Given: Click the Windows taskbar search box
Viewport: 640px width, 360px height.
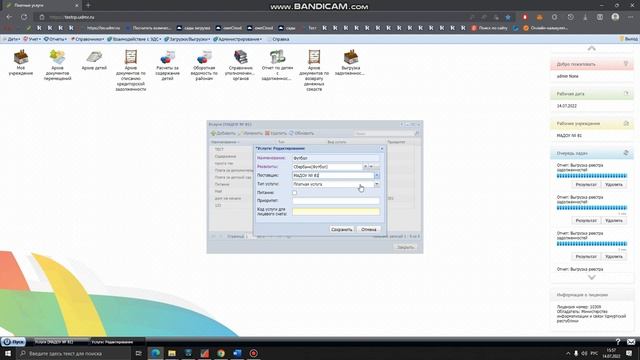Looking at the screenshot, I should [74, 353].
